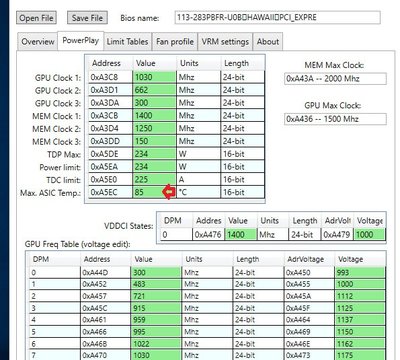Select DPM 0 frequency value 300

[156, 273]
